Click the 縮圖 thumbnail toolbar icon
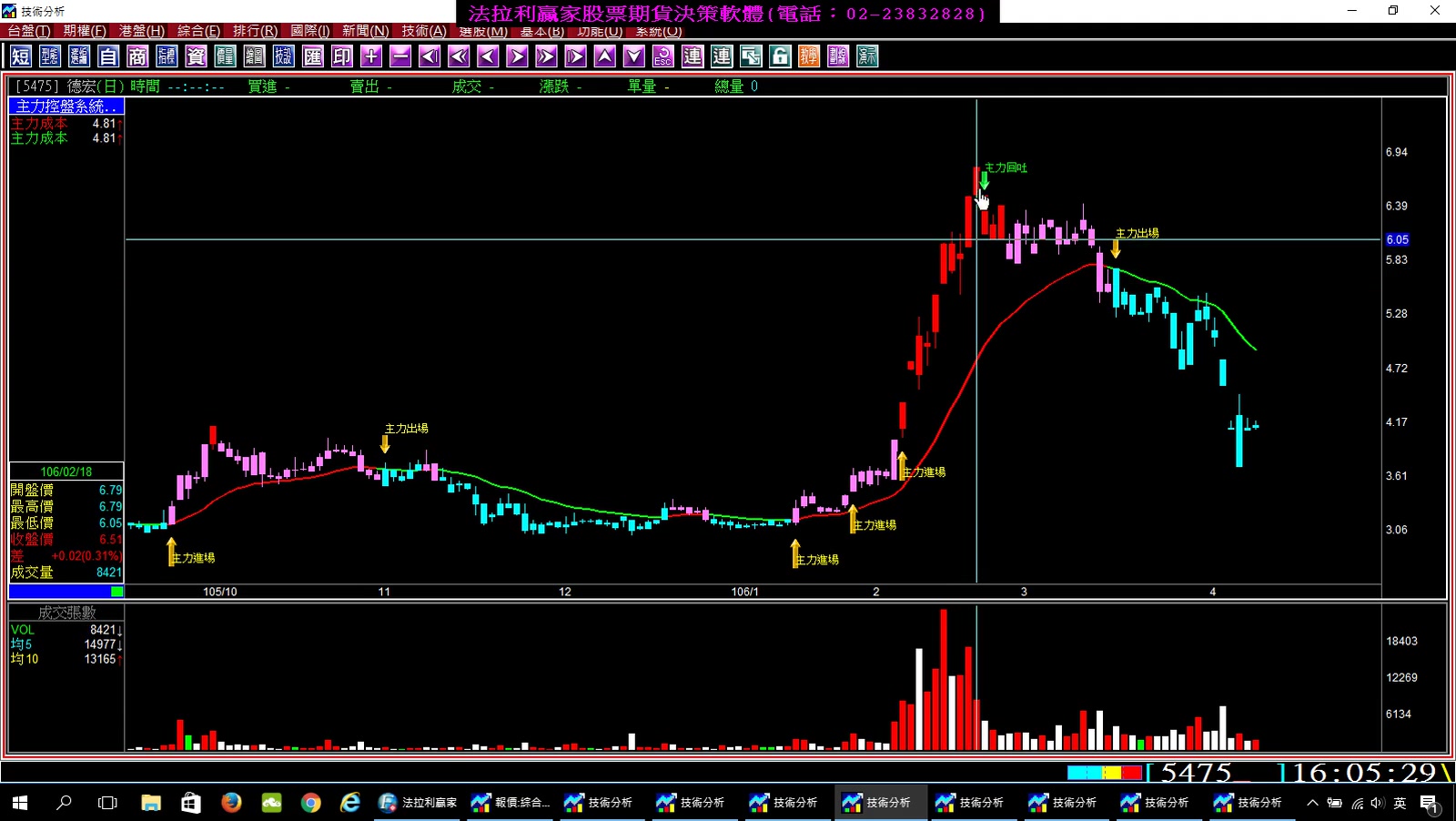 [254, 56]
